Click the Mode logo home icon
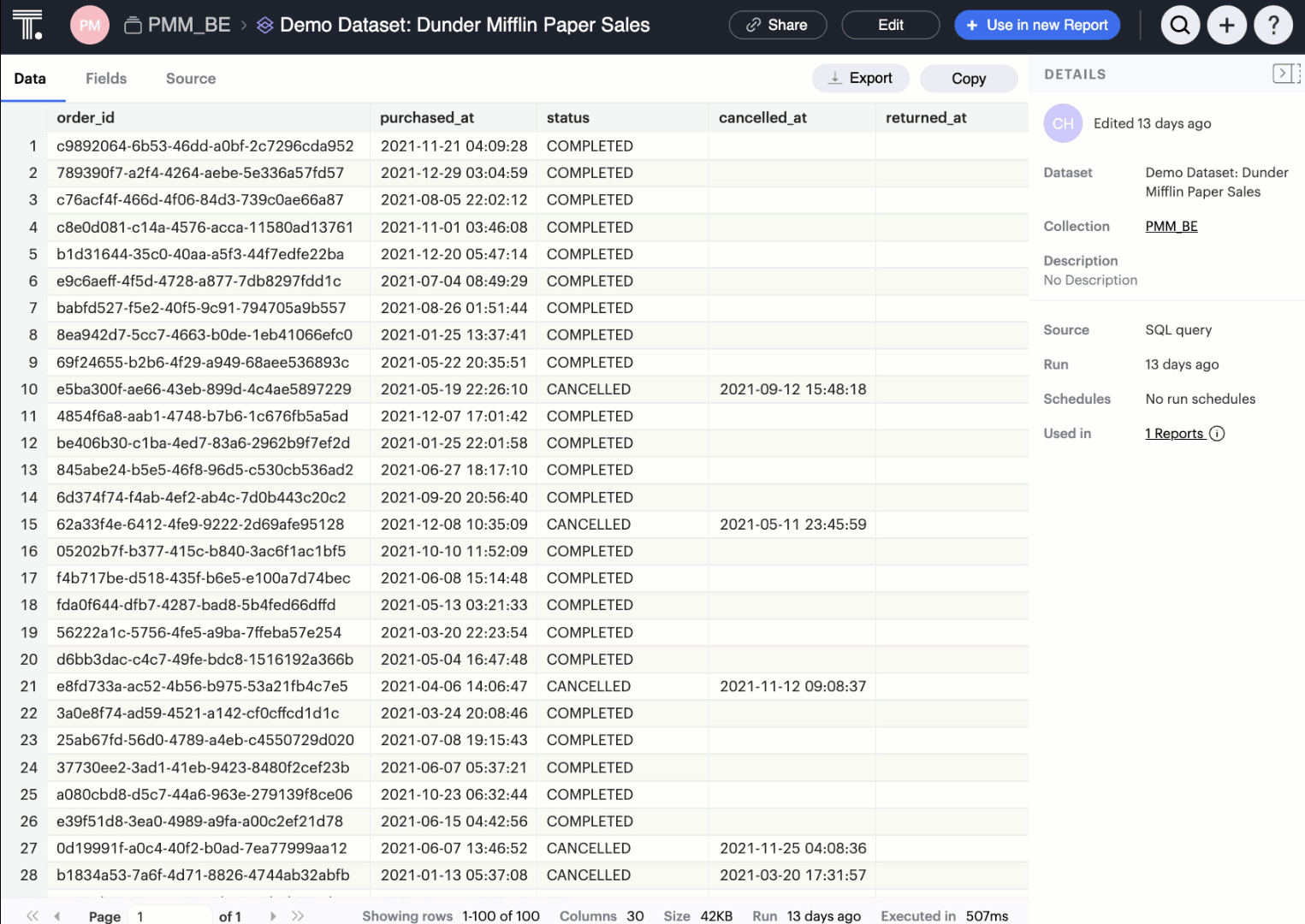Viewport: 1305px width, 924px height. 27,26
